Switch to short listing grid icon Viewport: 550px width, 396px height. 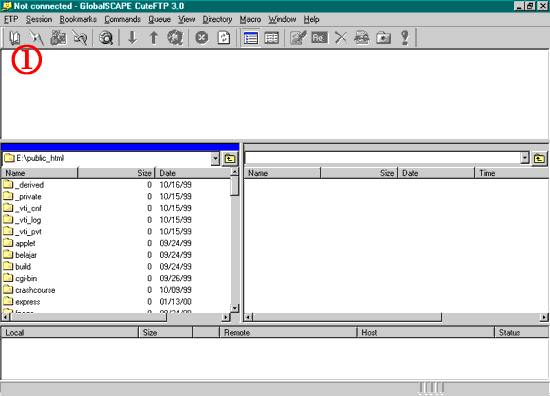point(272,38)
